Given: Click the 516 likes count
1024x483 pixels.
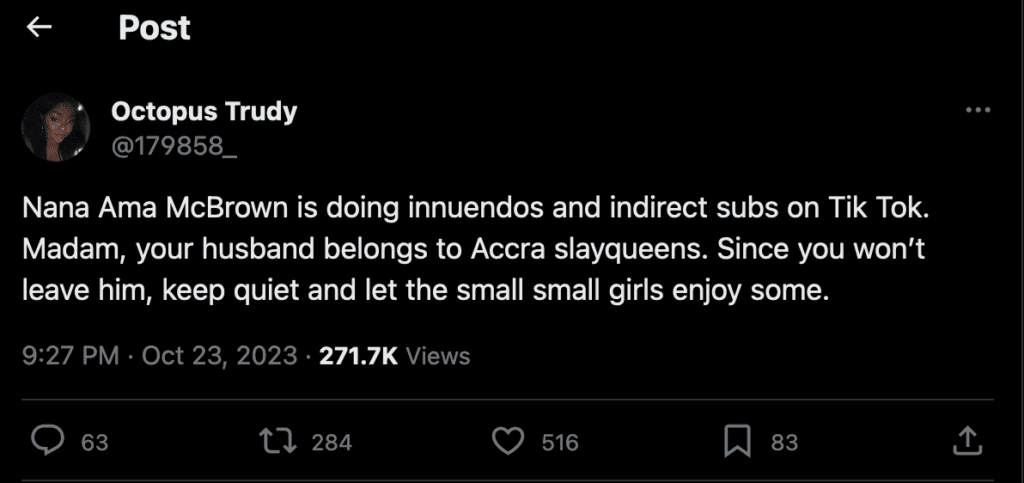Looking at the screenshot, I should coord(560,442).
